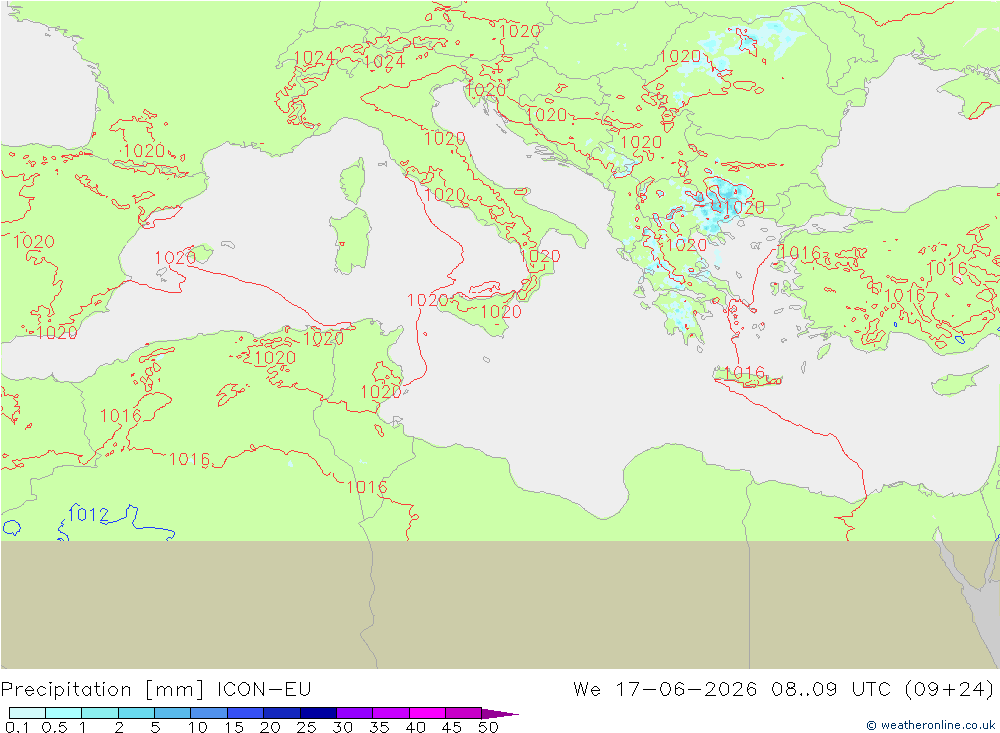
Task: Click the island of Sardinia on map
Action: pos(350,241)
